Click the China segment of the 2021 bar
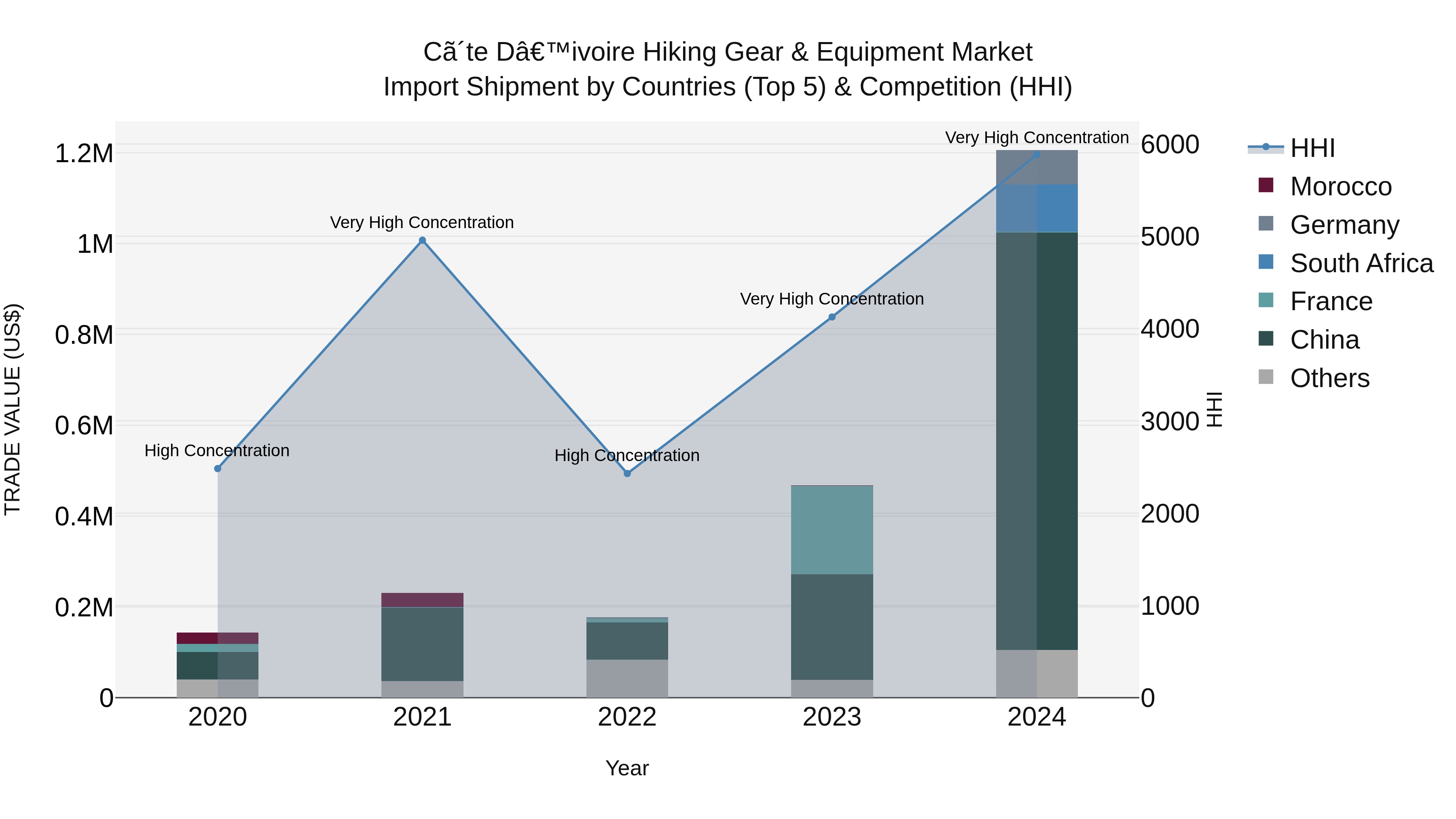Screen dimensions: 1456x819 422,644
